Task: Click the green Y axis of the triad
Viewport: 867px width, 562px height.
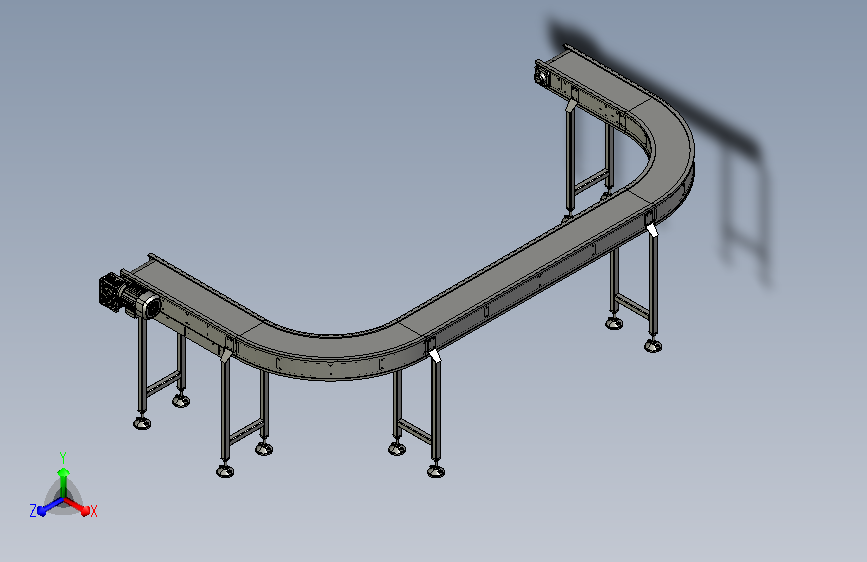Action: (x=64, y=483)
